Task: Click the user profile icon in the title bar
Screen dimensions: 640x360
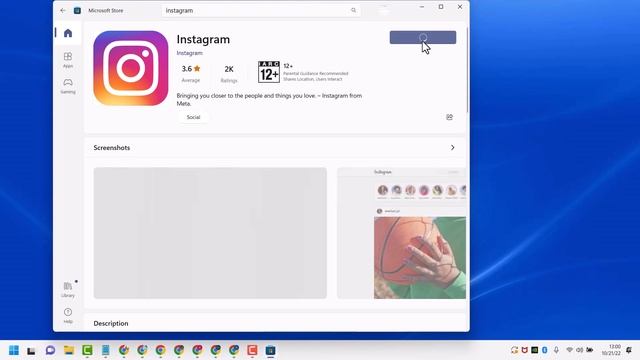Action: (x=383, y=10)
